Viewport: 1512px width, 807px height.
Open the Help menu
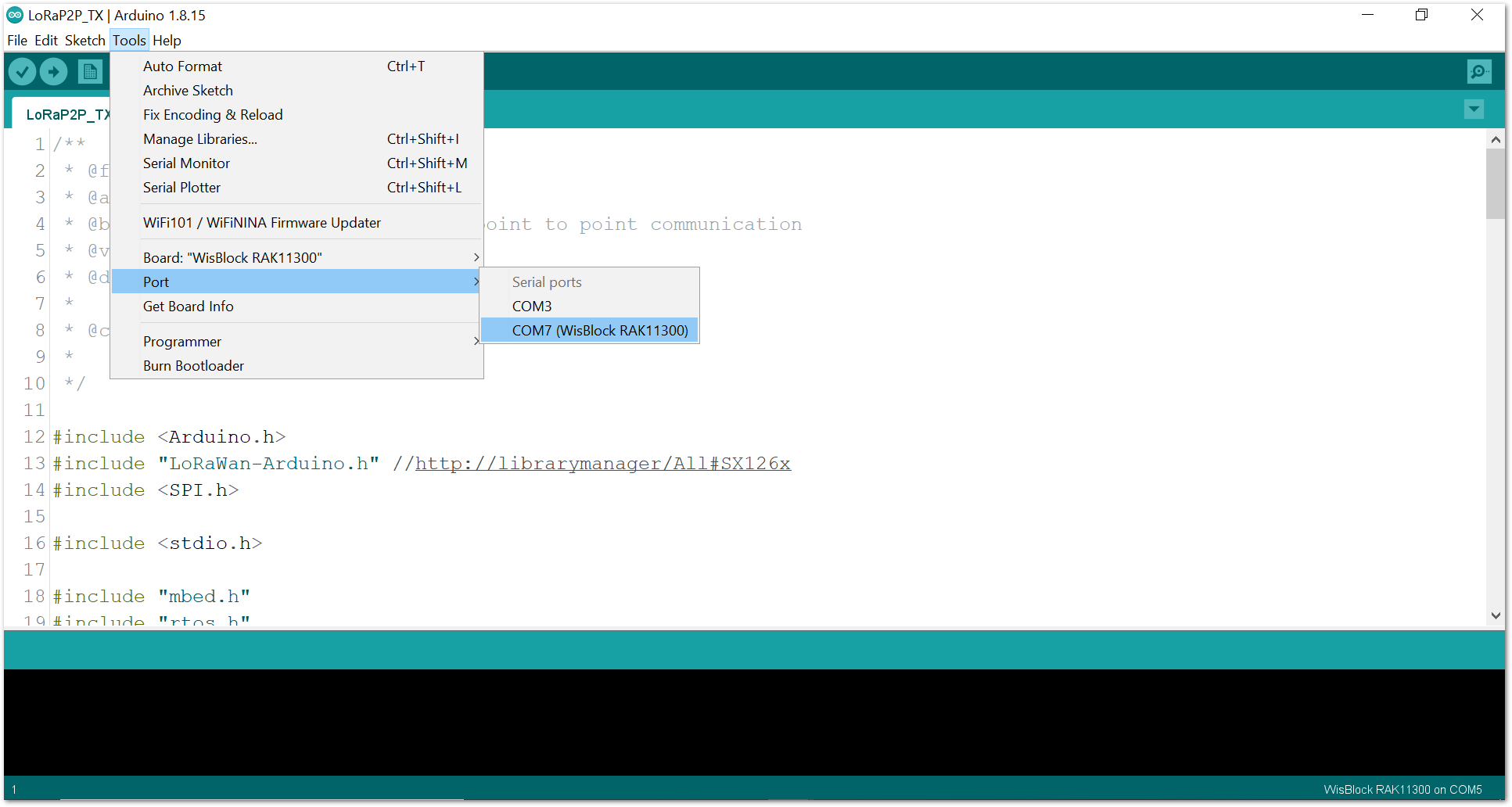coord(167,41)
